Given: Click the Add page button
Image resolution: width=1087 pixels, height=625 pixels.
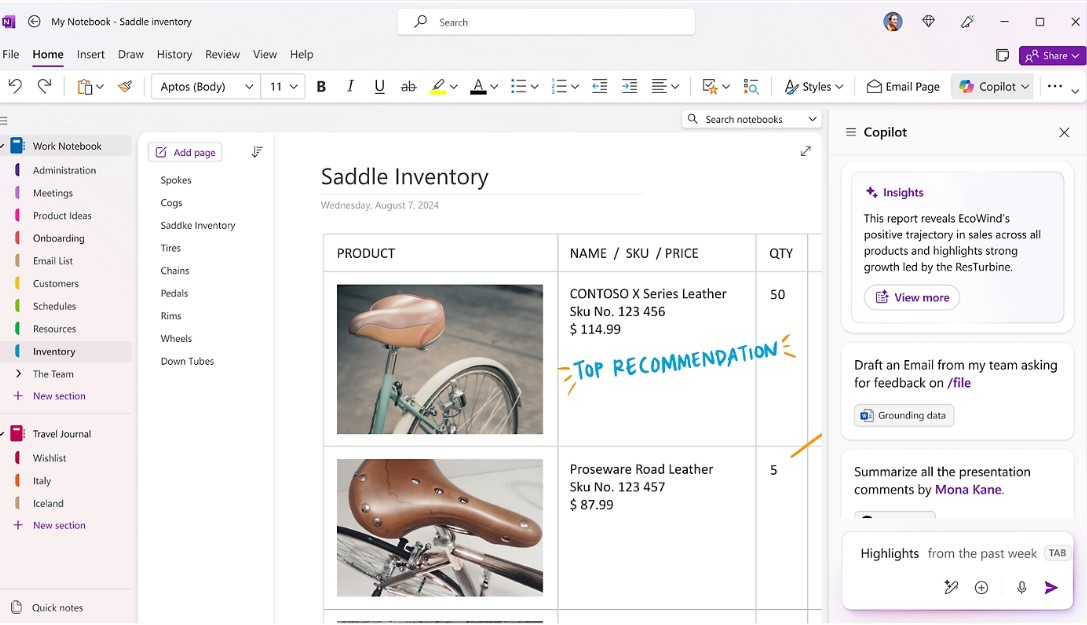Looking at the screenshot, I should [x=185, y=152].
